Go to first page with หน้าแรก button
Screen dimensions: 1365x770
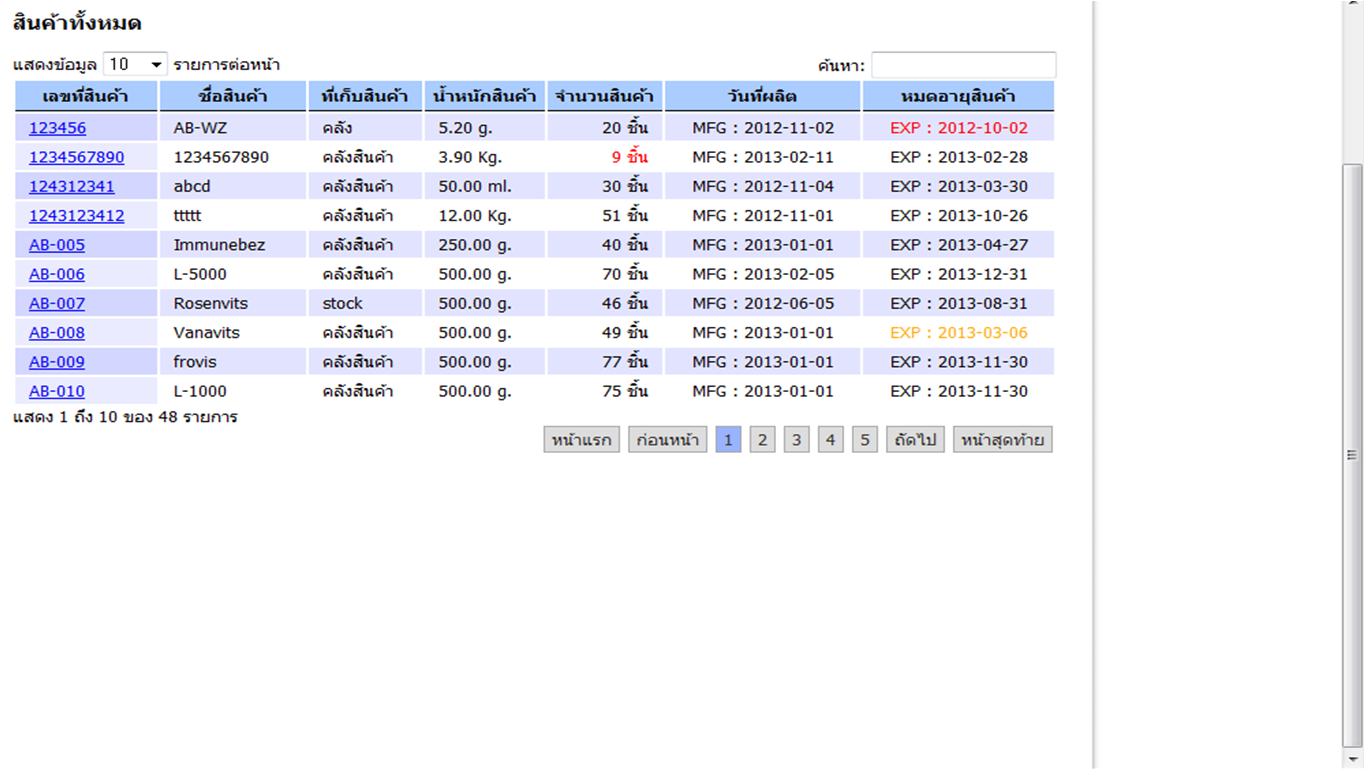tap(582, 440)
